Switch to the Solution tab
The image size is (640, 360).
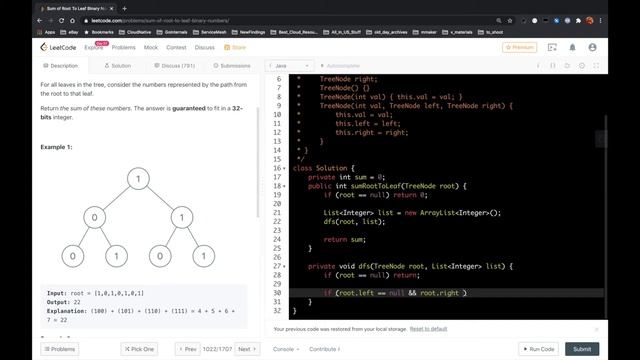pos(118,66)
